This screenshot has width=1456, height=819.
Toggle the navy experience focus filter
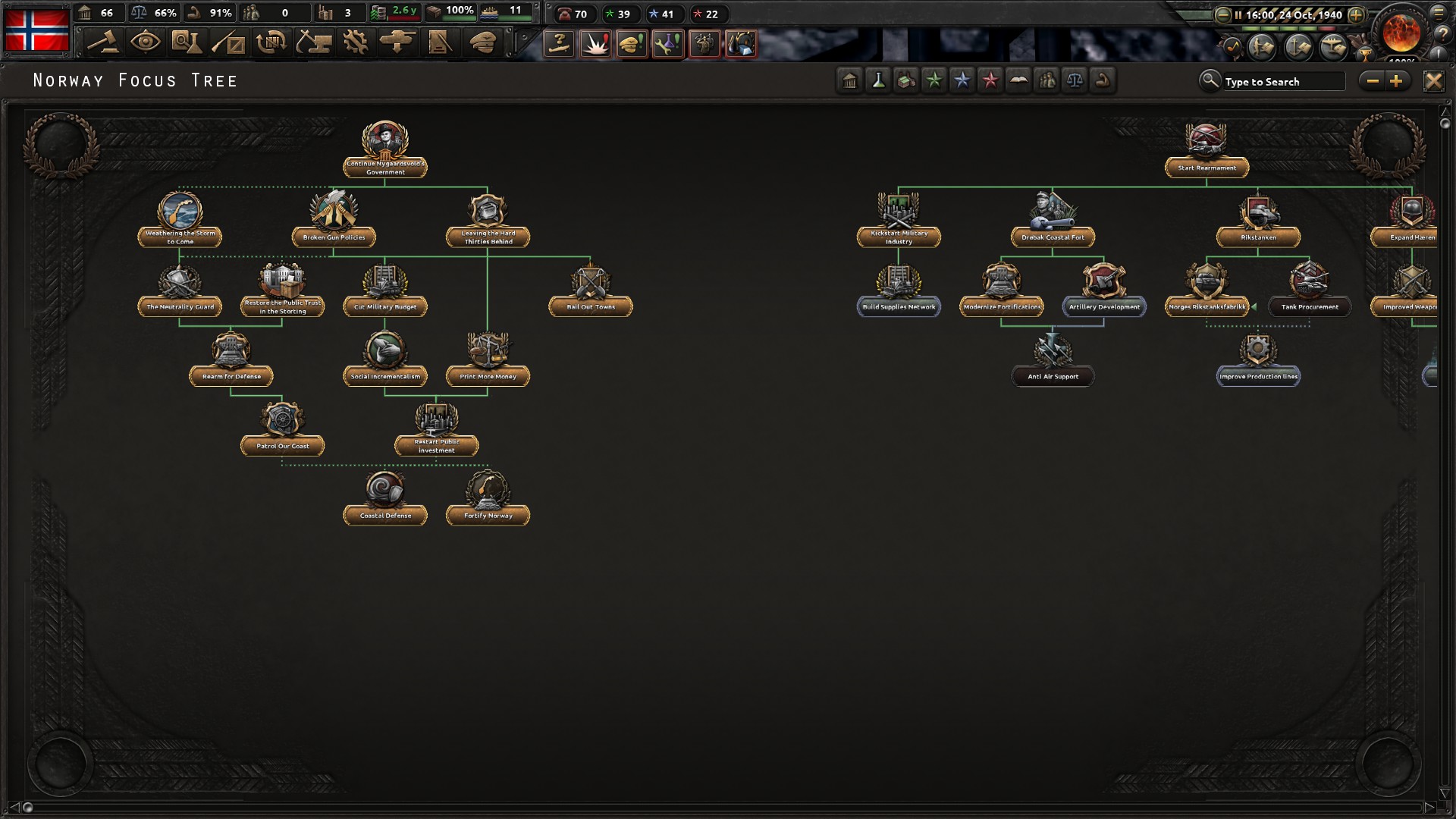coord(962,81)
